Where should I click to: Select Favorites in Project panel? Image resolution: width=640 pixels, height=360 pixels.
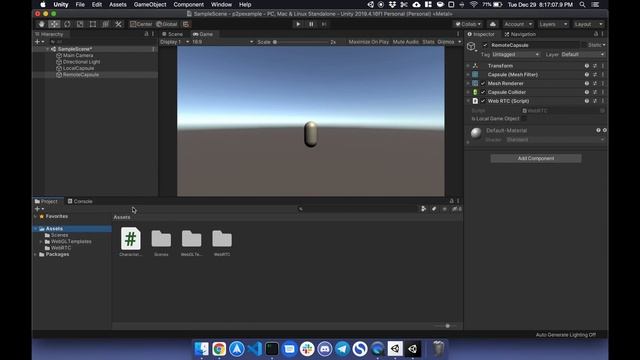[56, 216]
